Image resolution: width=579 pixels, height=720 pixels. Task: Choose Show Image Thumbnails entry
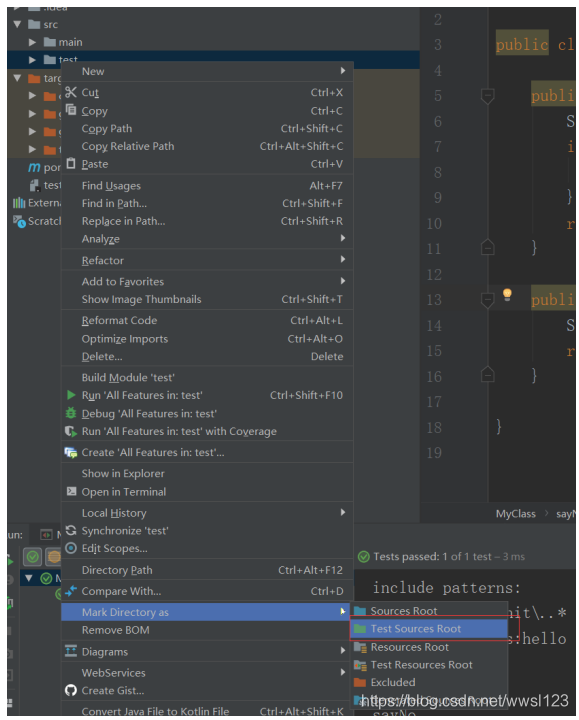[x=207, y=299]
